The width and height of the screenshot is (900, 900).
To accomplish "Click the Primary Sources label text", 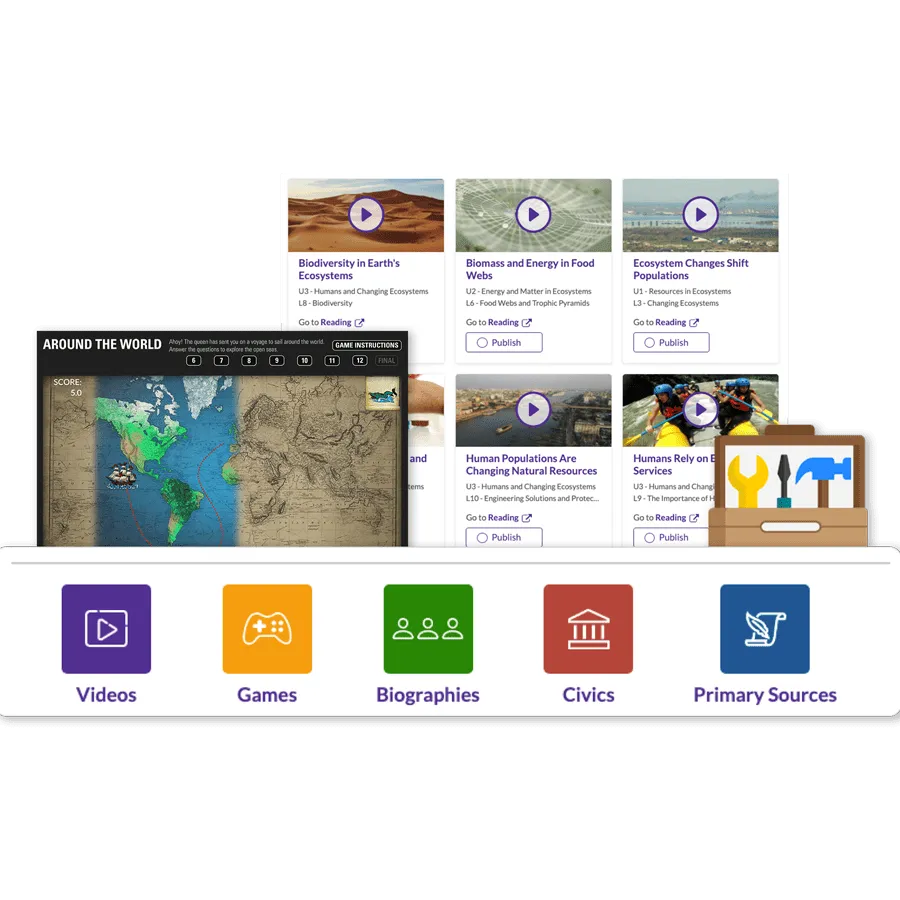I will click(x=765, y=695).
